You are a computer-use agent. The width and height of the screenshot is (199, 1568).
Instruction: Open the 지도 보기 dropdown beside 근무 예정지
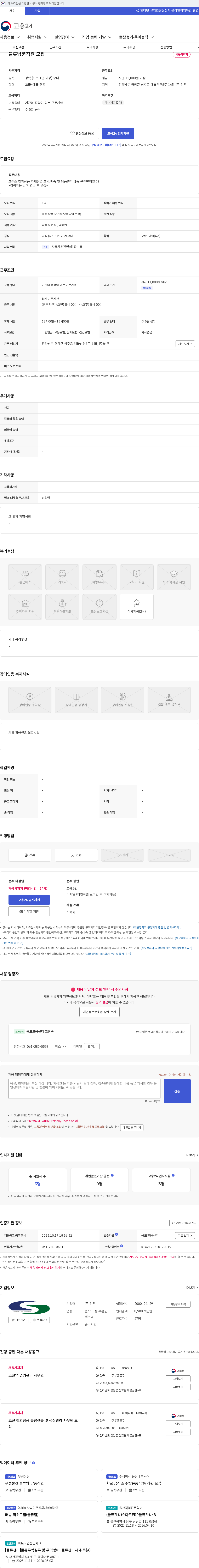pos(185,344)
